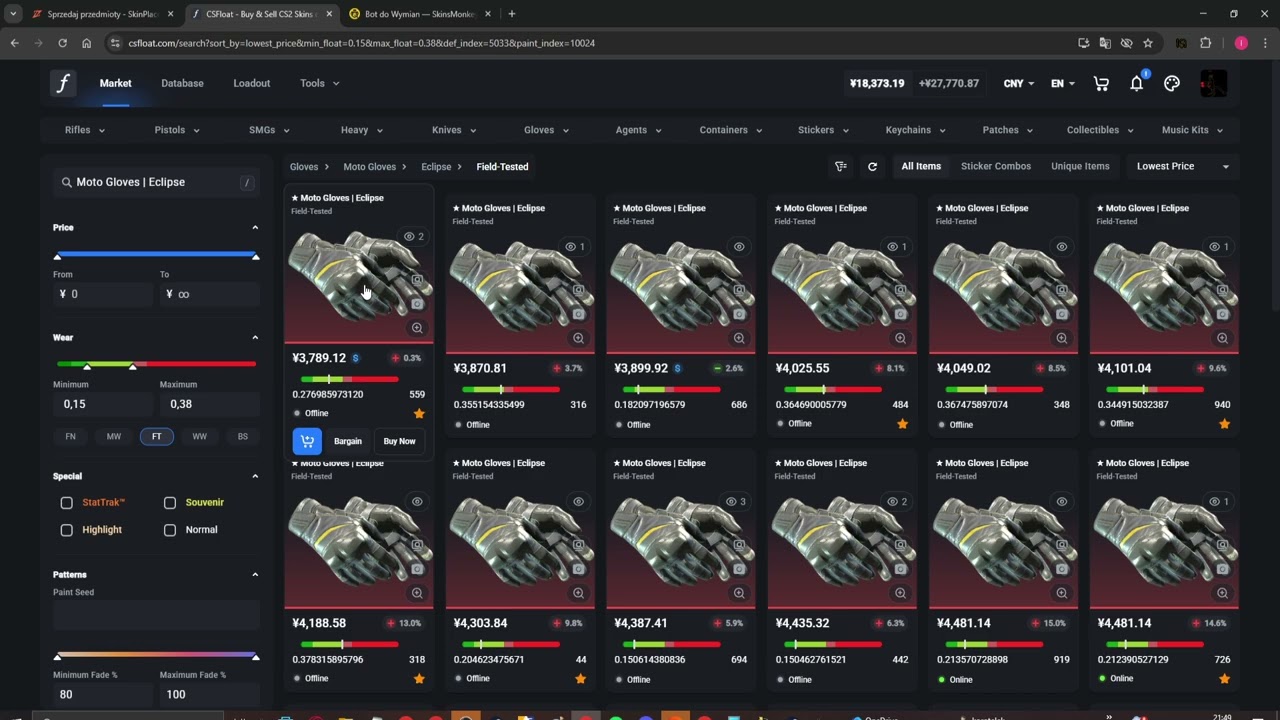The image size is (1280, 720).
Task: Open the Tools menu
Action: tap(320, 84)
